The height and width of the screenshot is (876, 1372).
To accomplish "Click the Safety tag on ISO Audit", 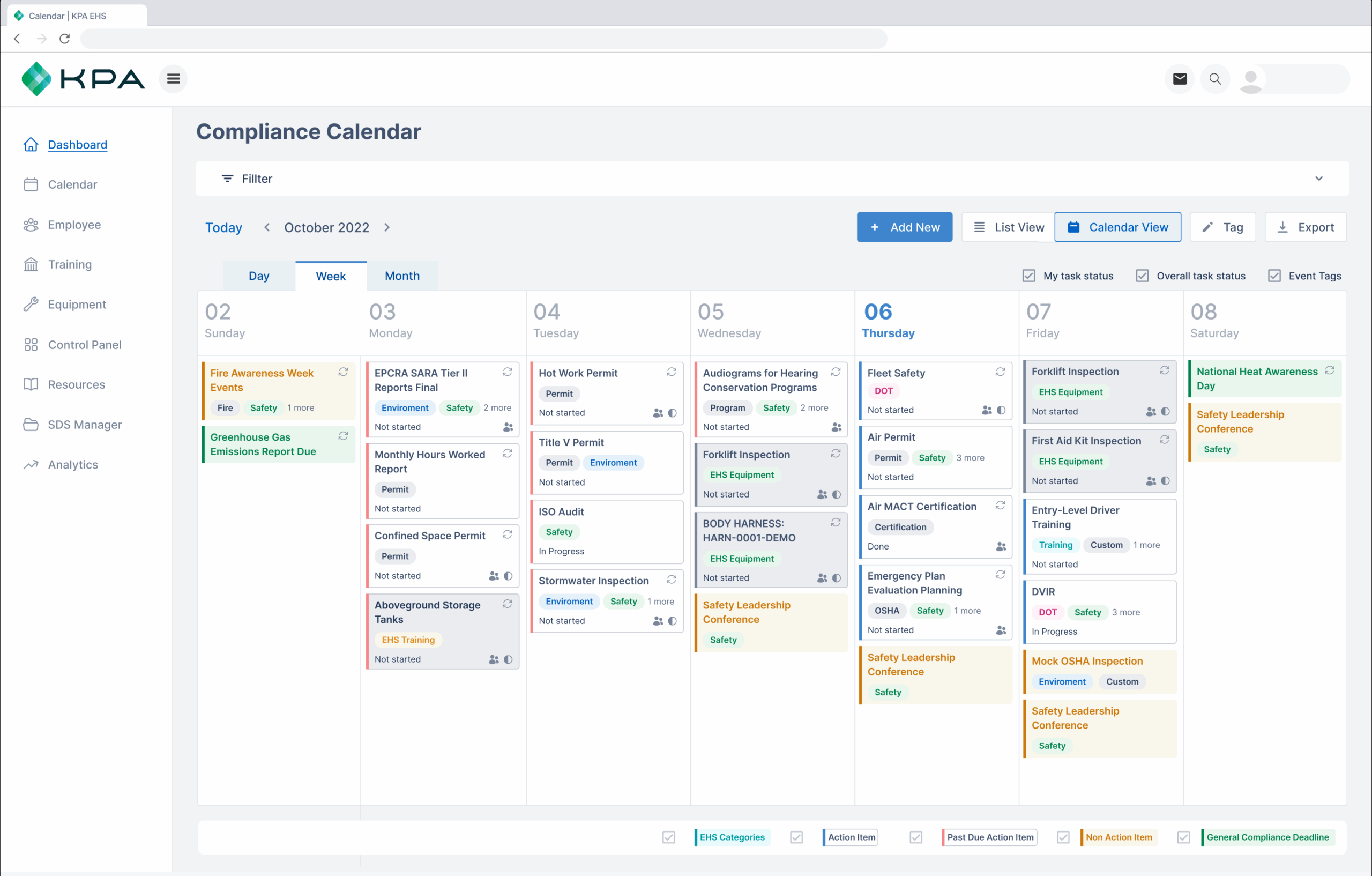I will [559, 532].
